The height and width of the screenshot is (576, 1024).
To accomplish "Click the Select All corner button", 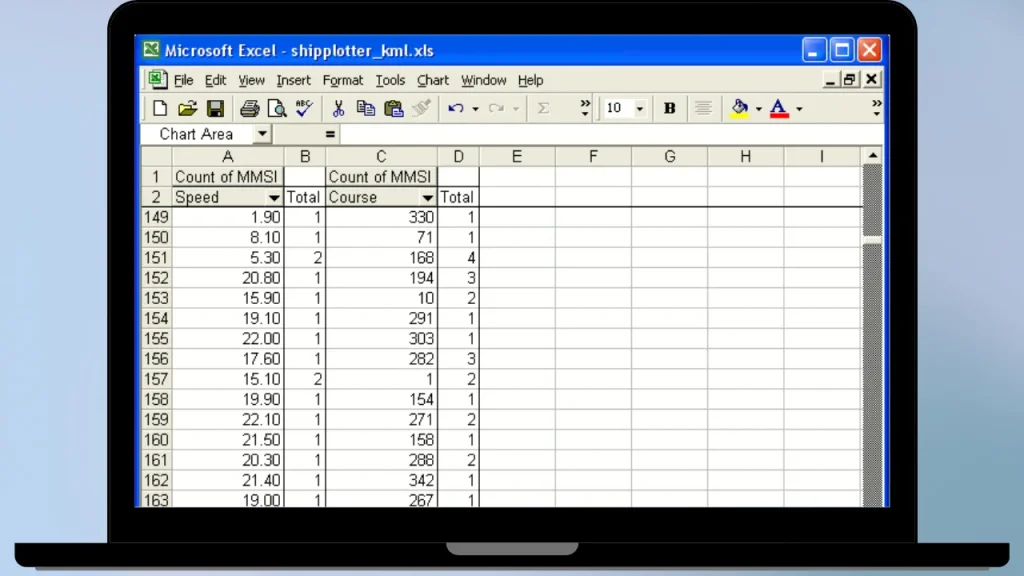I will pyautogui.click(x=157, y=157).
